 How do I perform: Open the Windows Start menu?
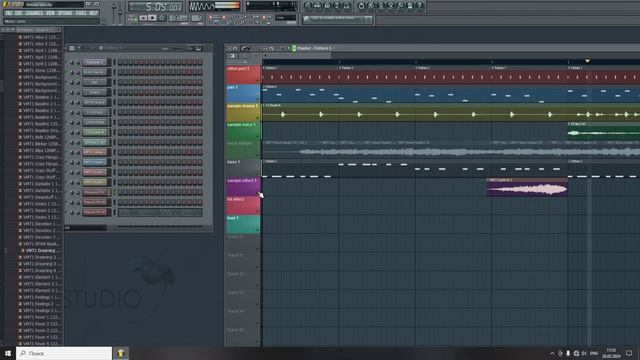(8, 353)
